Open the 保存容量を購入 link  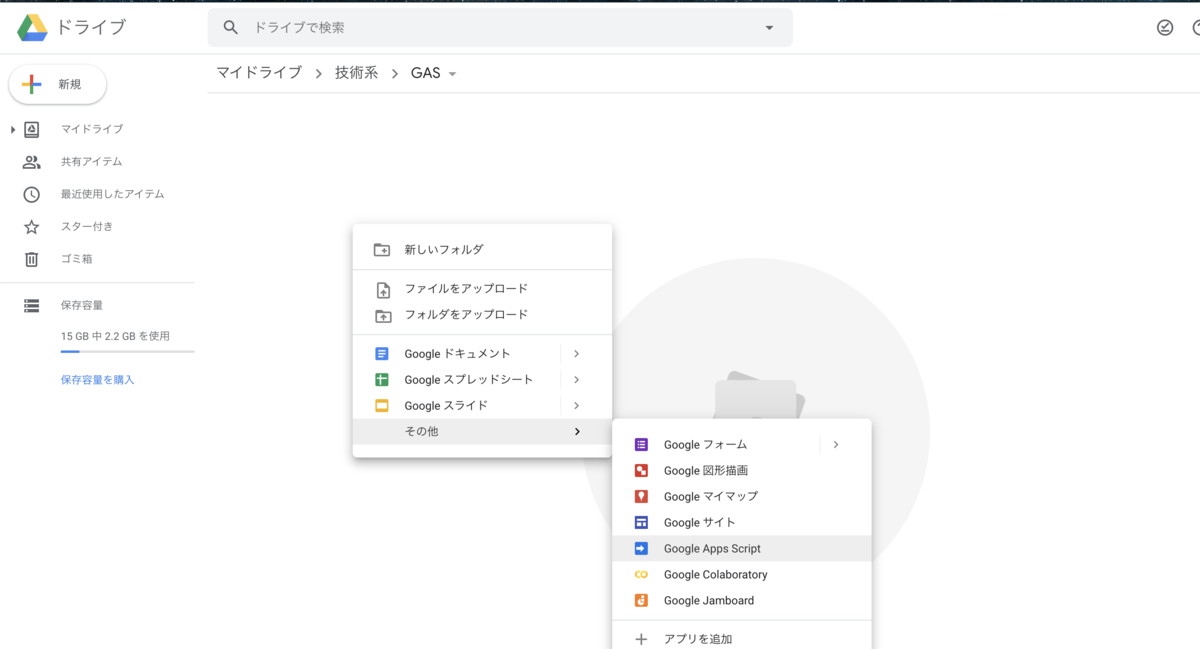[x=97, y=380]
